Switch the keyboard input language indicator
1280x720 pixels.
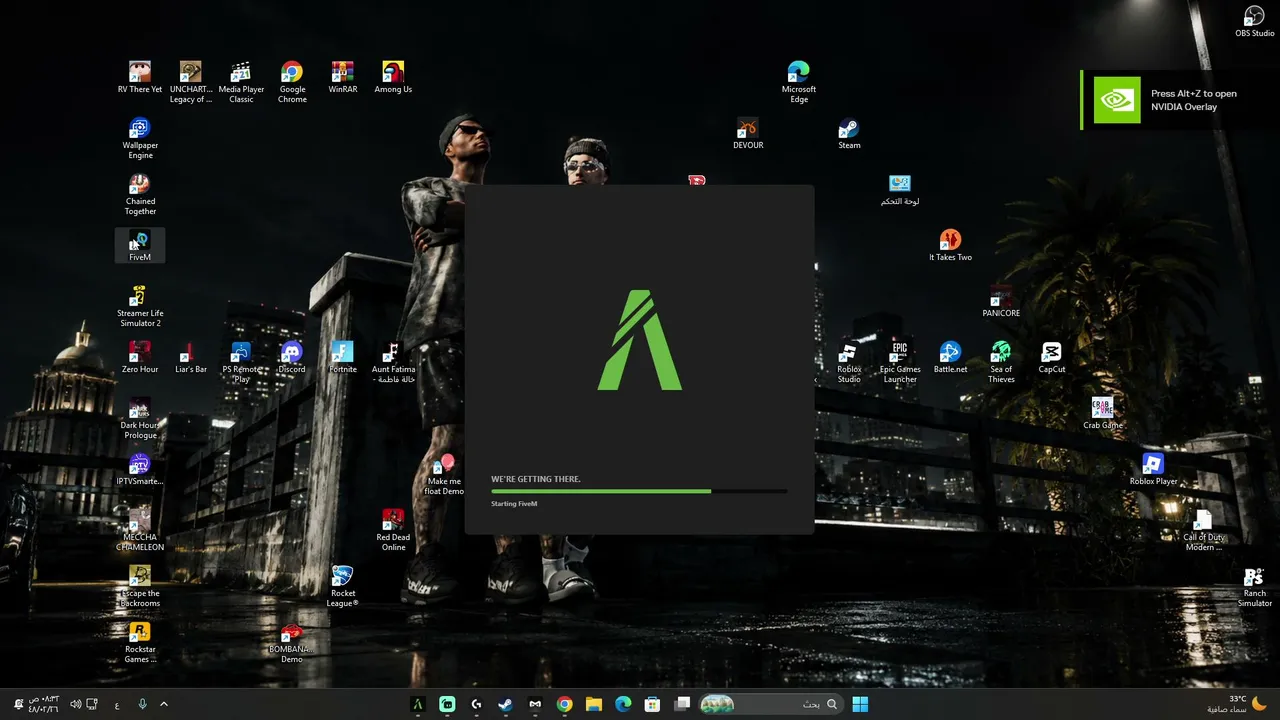117,704
